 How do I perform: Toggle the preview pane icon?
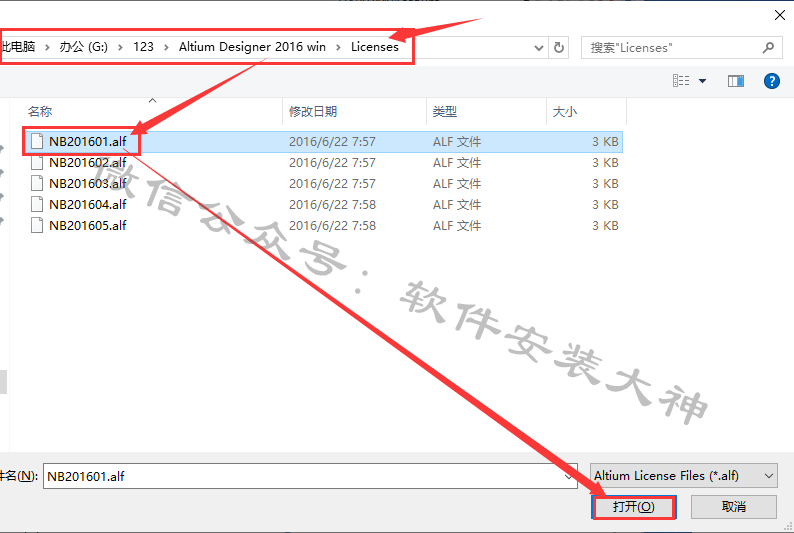(735, 81)
